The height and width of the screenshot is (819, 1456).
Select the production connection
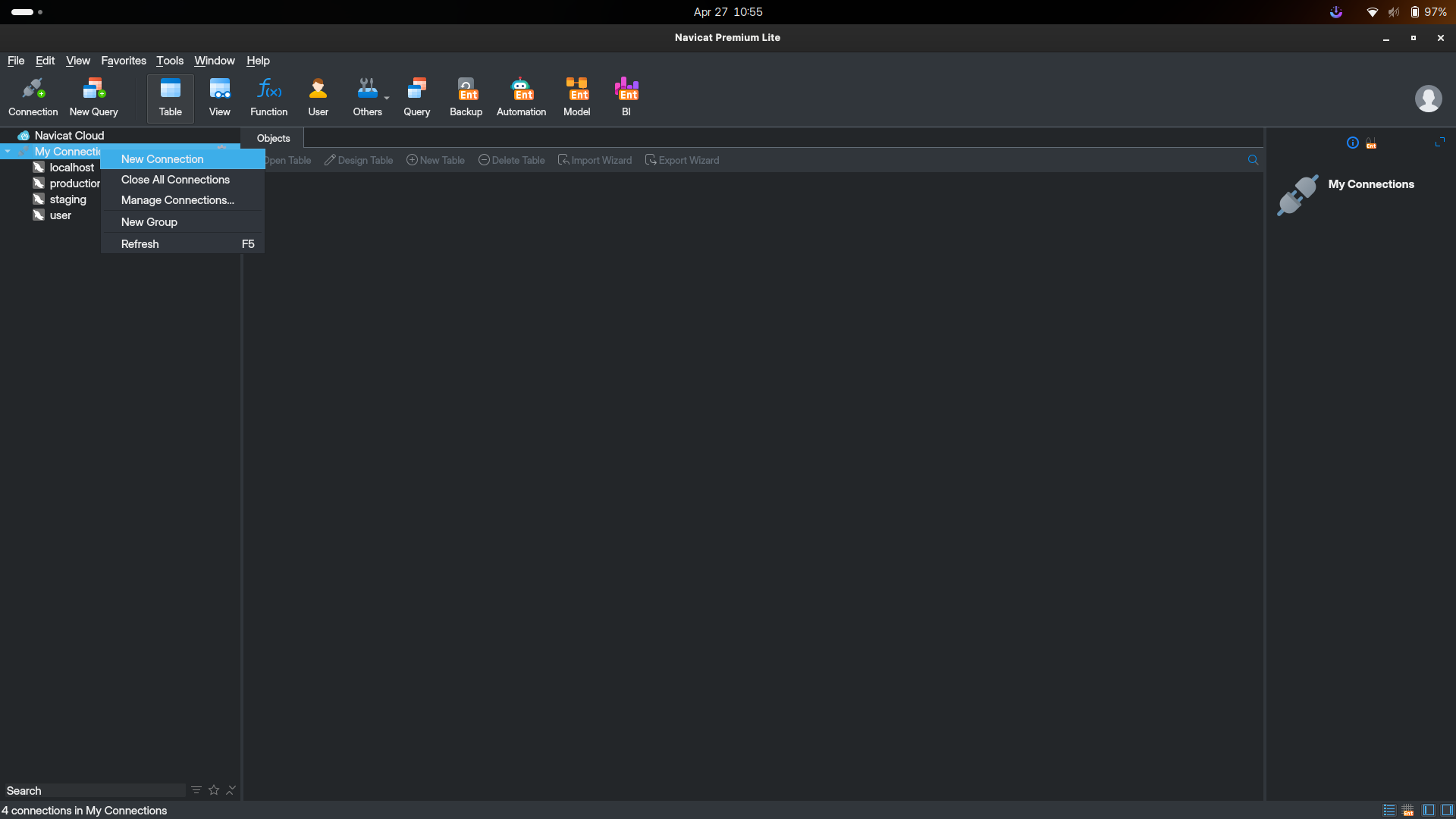(x=66, y=184)
